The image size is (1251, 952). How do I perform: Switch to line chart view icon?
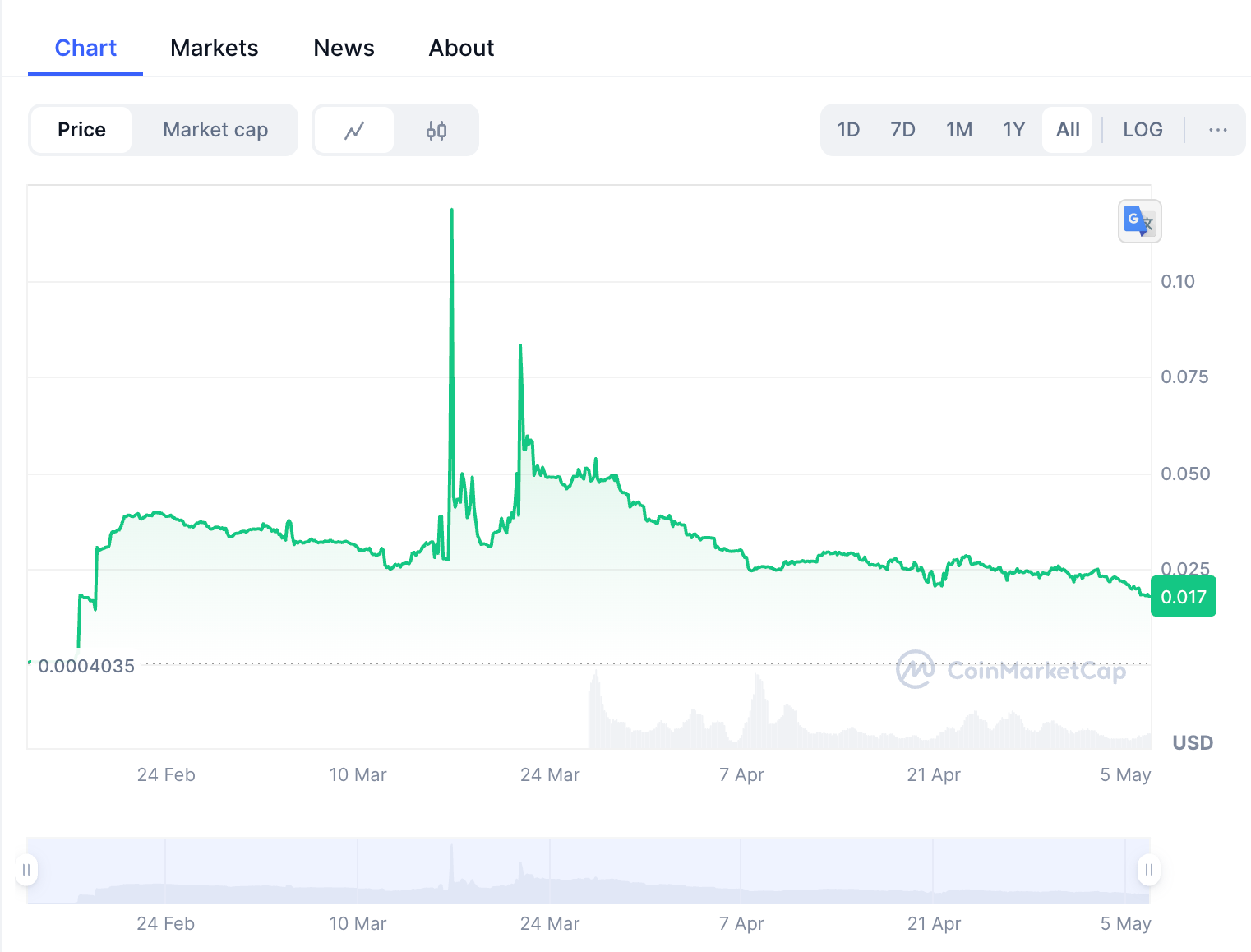click(x=354, y=130)
